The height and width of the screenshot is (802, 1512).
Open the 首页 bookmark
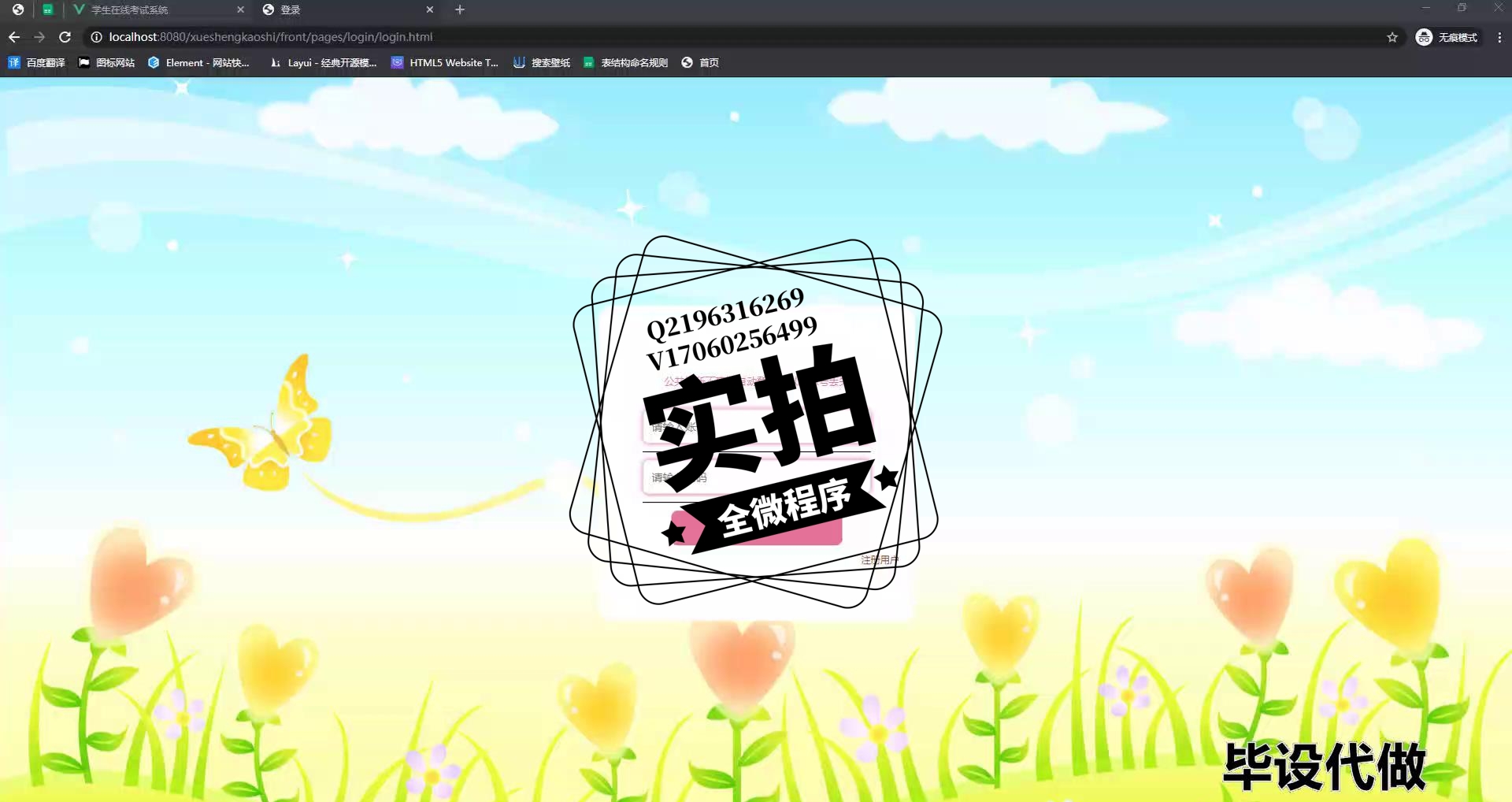coord(700,62)
